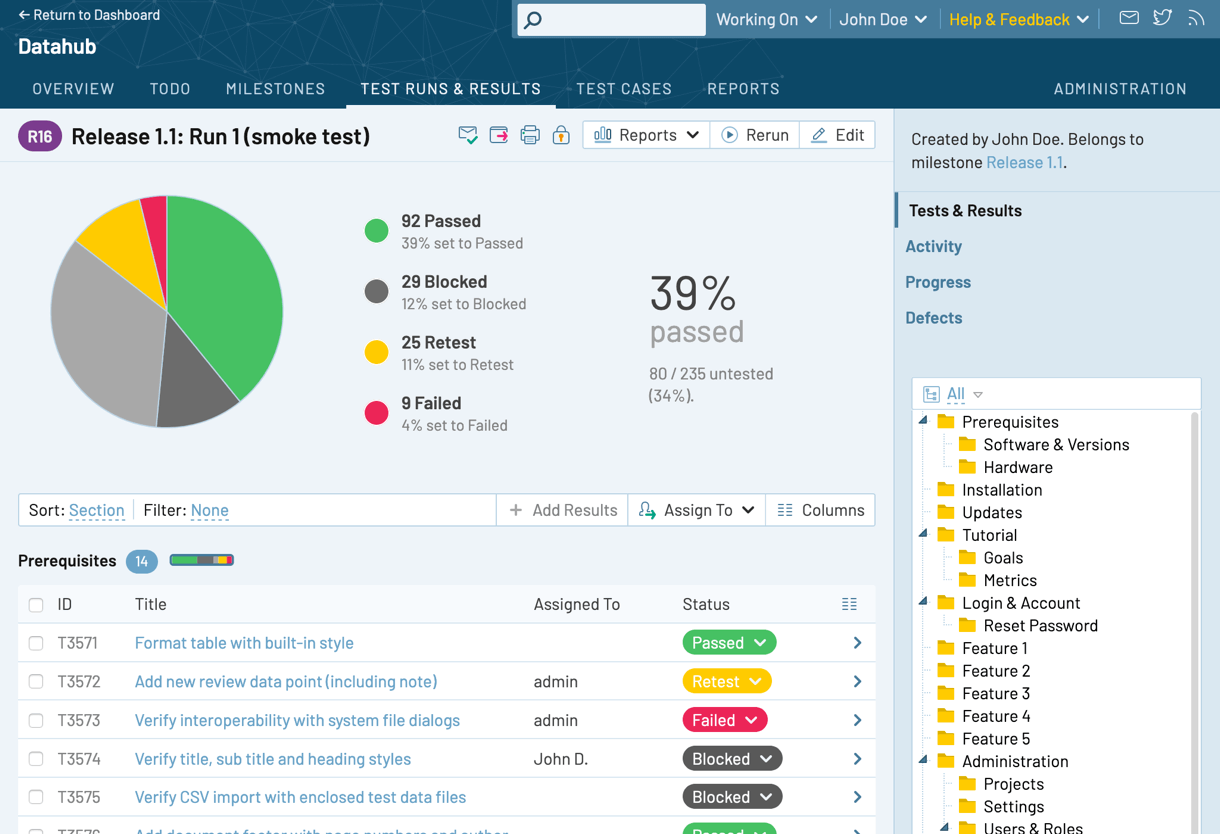1220x834 pixels.
Task: Select checkbox for test T3573
Action: pyautogui.click(x=36, y=720)
